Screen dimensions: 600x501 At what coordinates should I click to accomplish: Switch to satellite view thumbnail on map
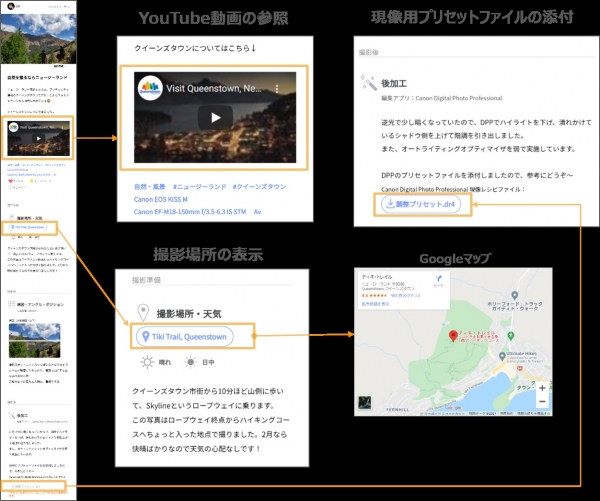coord(365,402)
